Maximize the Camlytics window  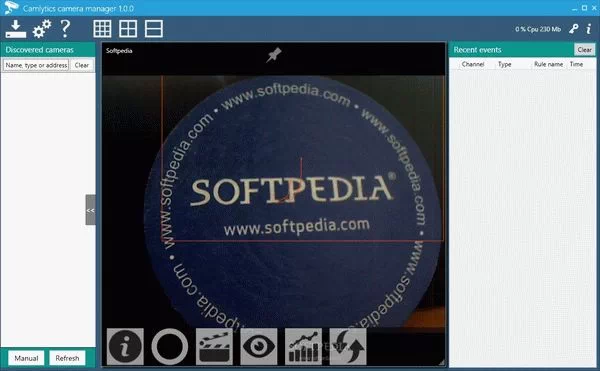tap(584, 8)
